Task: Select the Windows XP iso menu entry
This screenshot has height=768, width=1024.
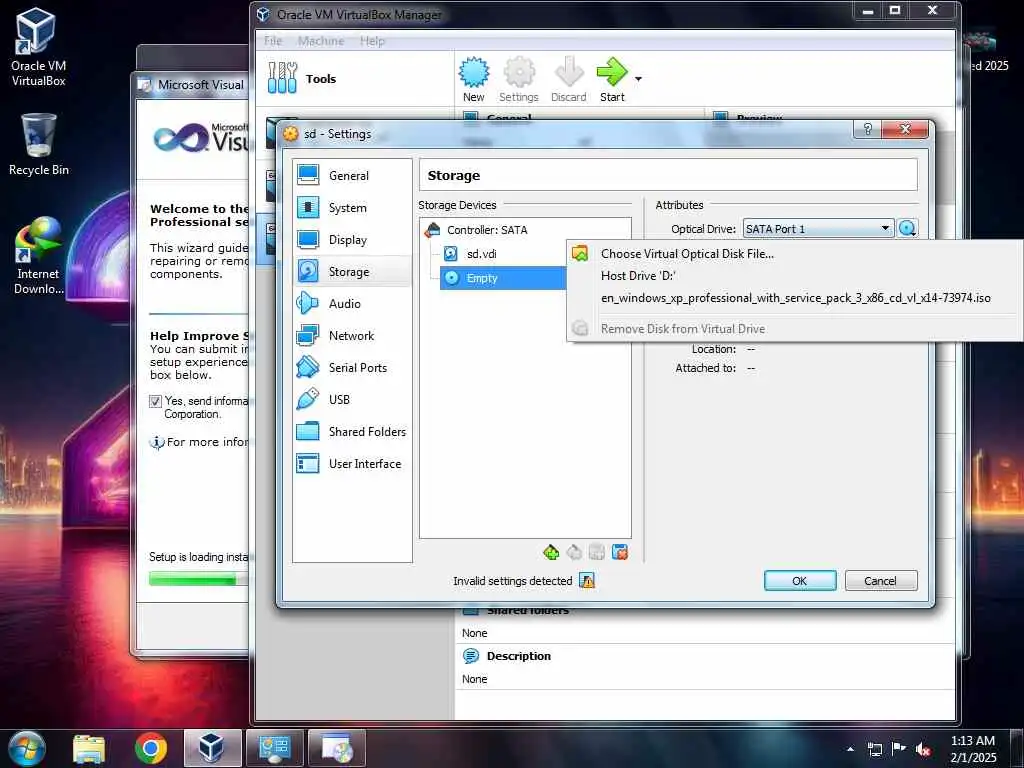Action: 794,298
